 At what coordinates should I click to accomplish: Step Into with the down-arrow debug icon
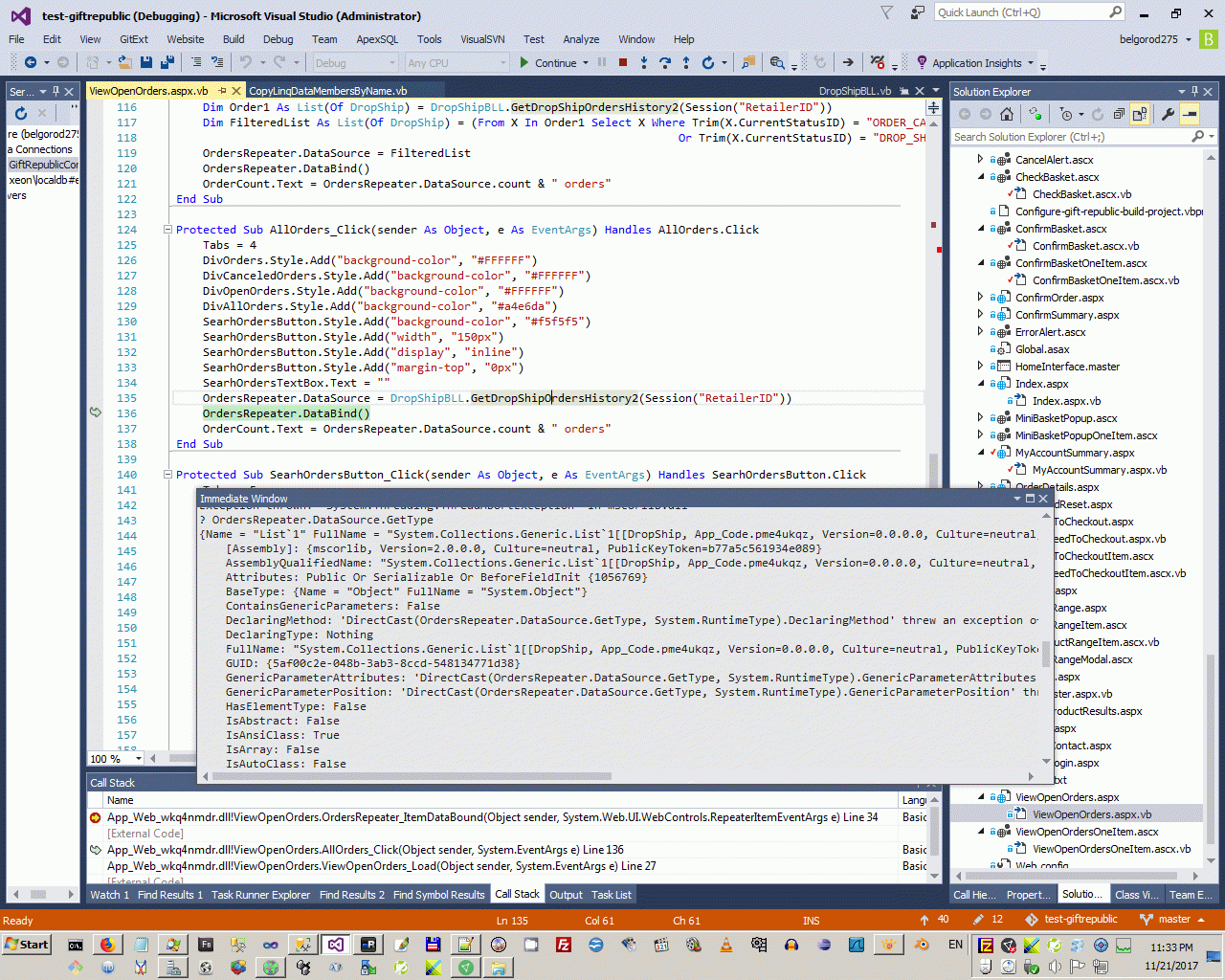pos(644,62)
